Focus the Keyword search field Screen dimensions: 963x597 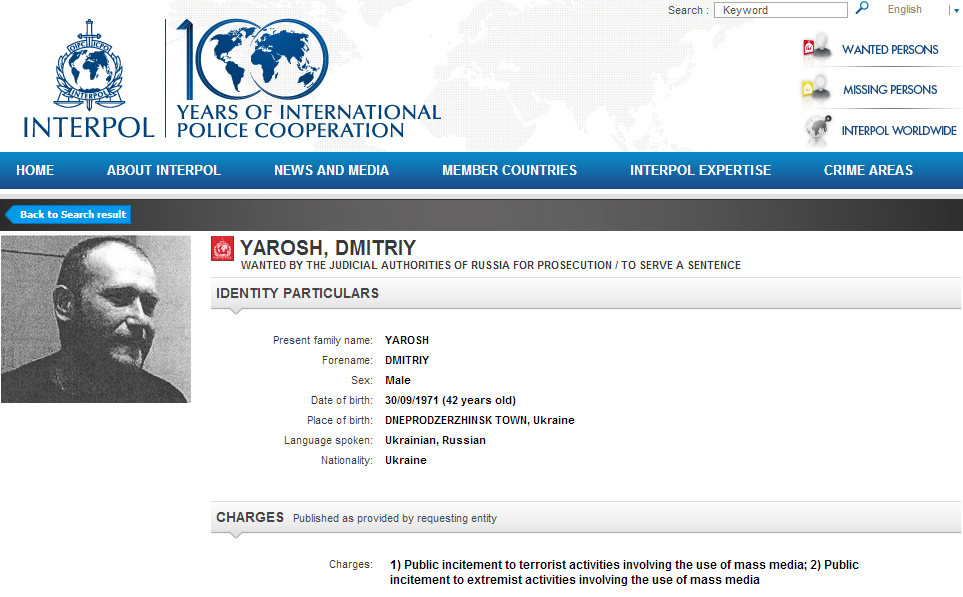tap(781, 10)
